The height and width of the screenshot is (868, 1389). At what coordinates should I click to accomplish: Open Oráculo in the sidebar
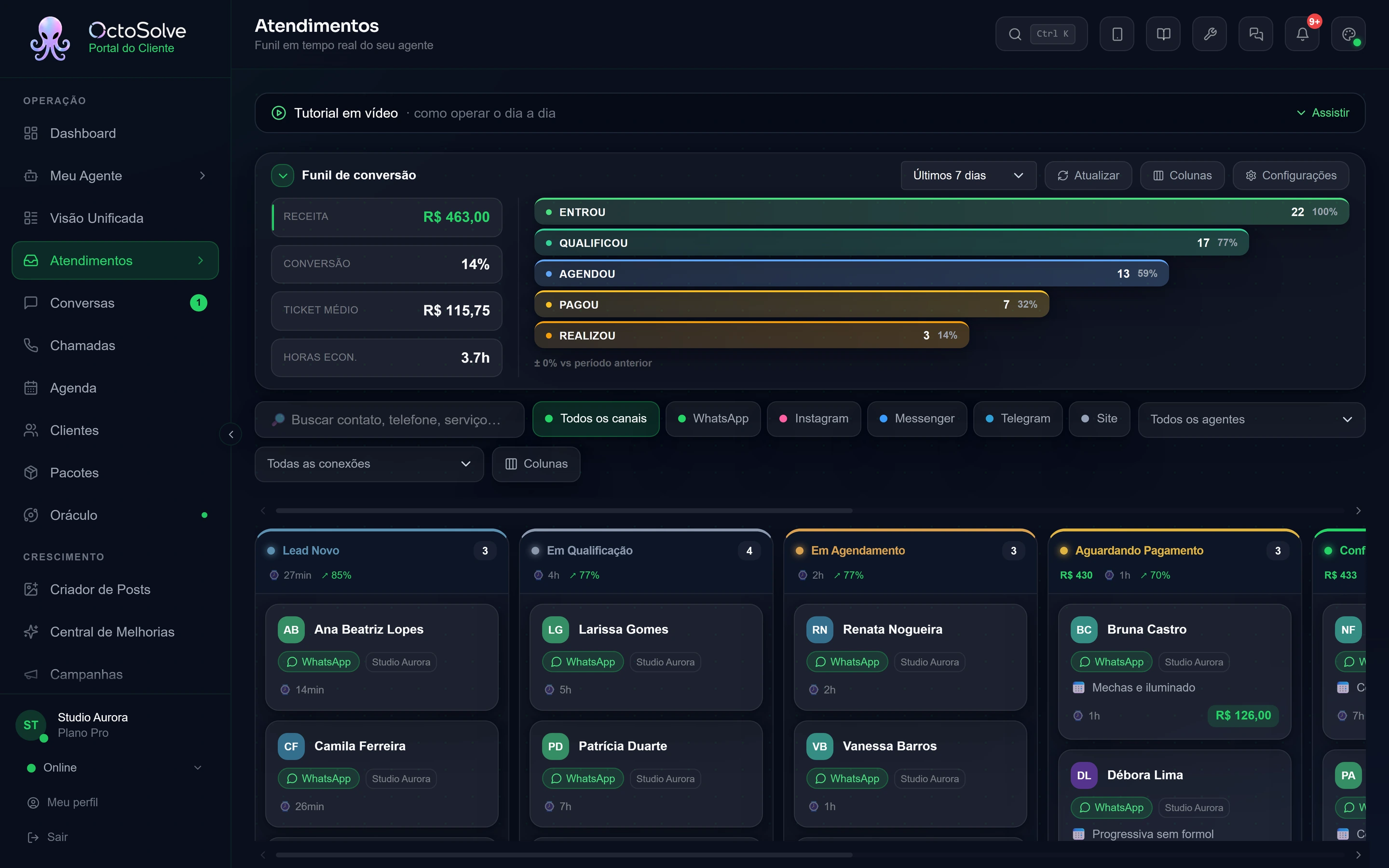(115, 515)
